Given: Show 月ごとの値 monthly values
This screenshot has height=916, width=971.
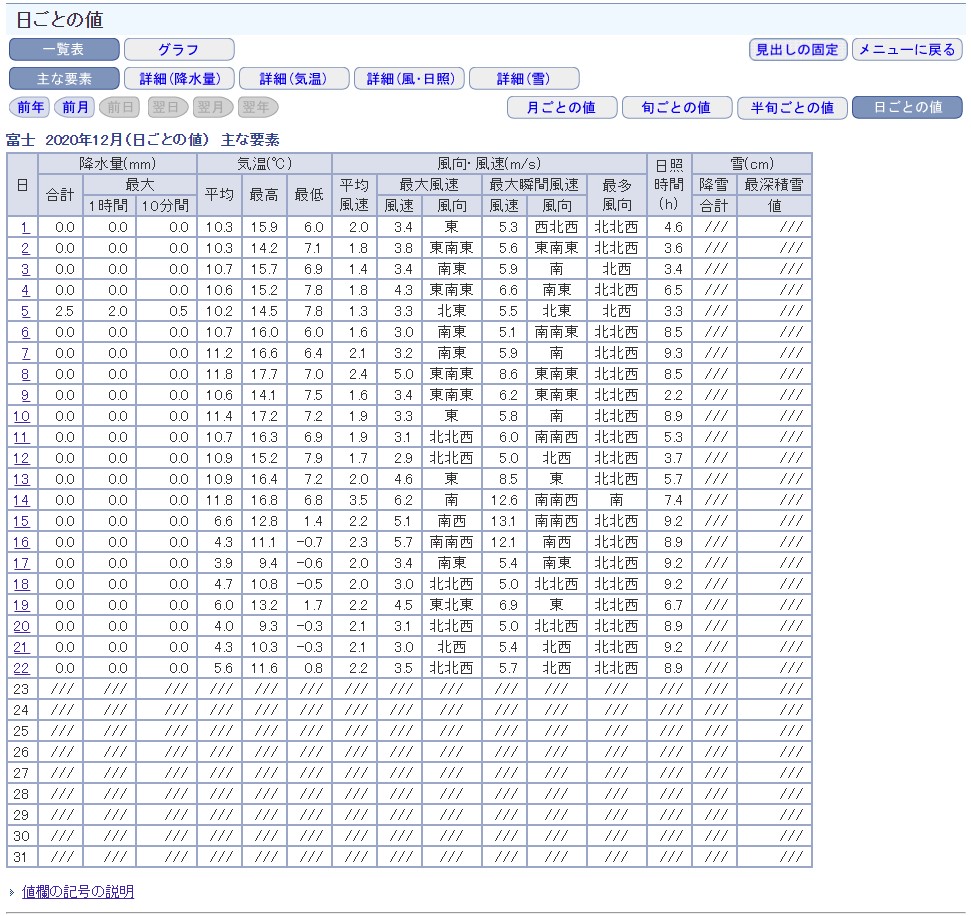Looking at the screenshot, I should pos(562,107).
